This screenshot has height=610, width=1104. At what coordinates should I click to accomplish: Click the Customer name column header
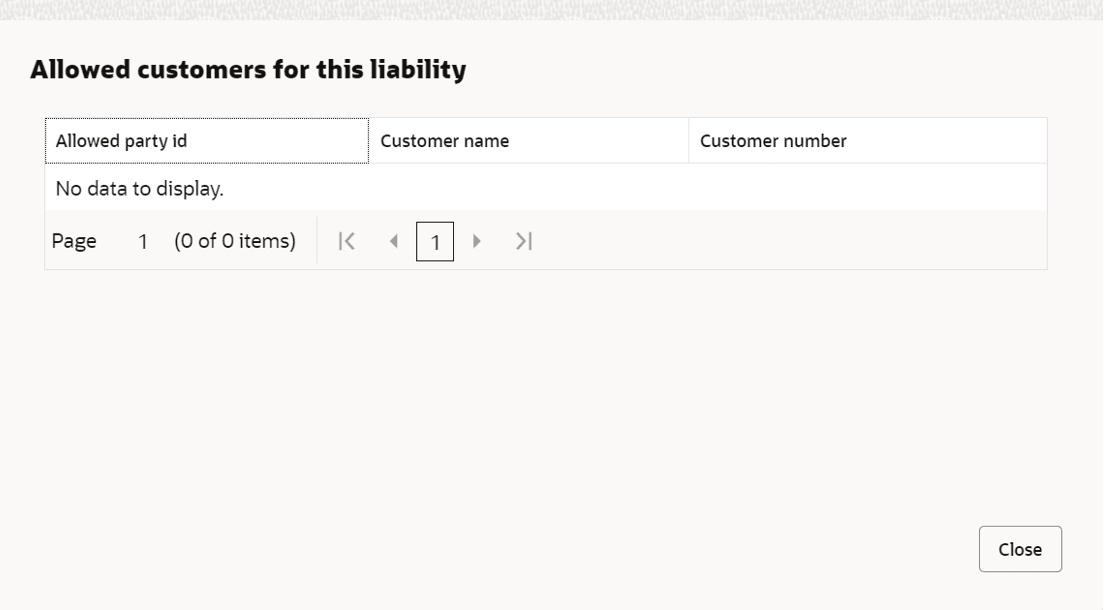[529, 141]
